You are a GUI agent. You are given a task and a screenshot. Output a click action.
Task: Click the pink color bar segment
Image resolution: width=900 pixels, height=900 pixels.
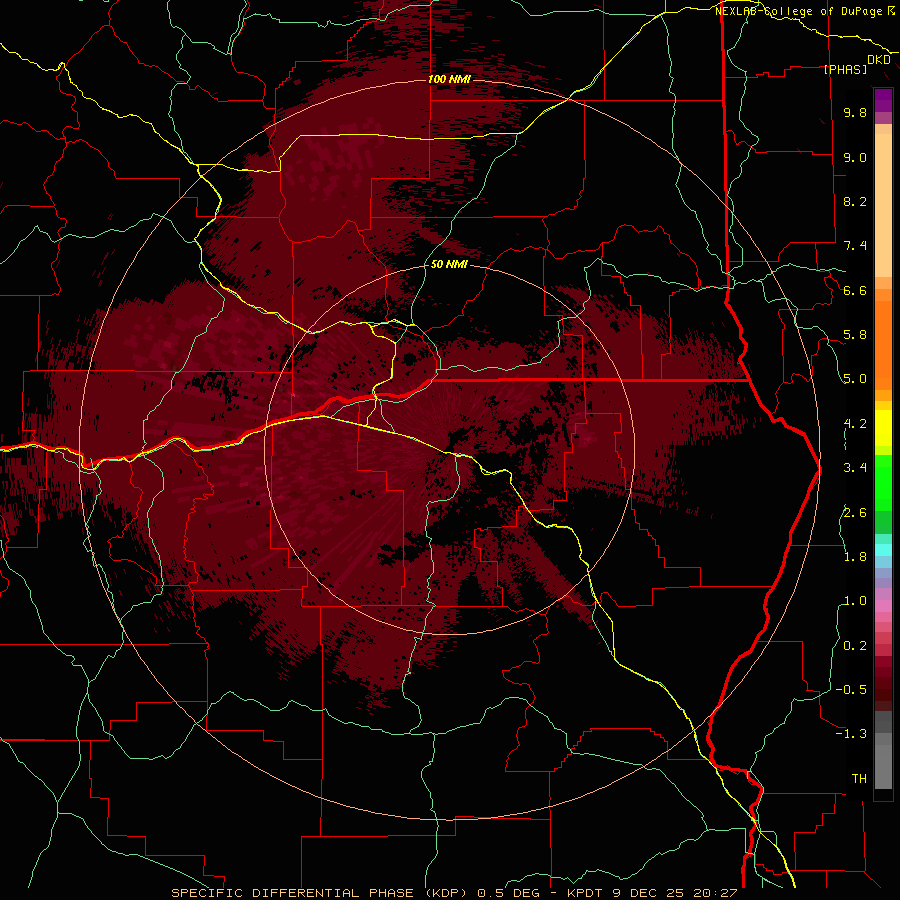(883, 606)
